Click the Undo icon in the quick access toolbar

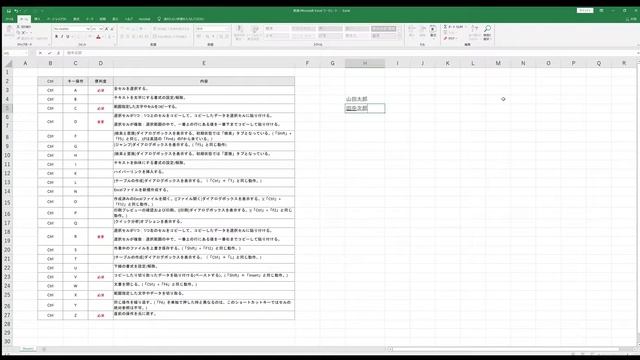[16, 11]
